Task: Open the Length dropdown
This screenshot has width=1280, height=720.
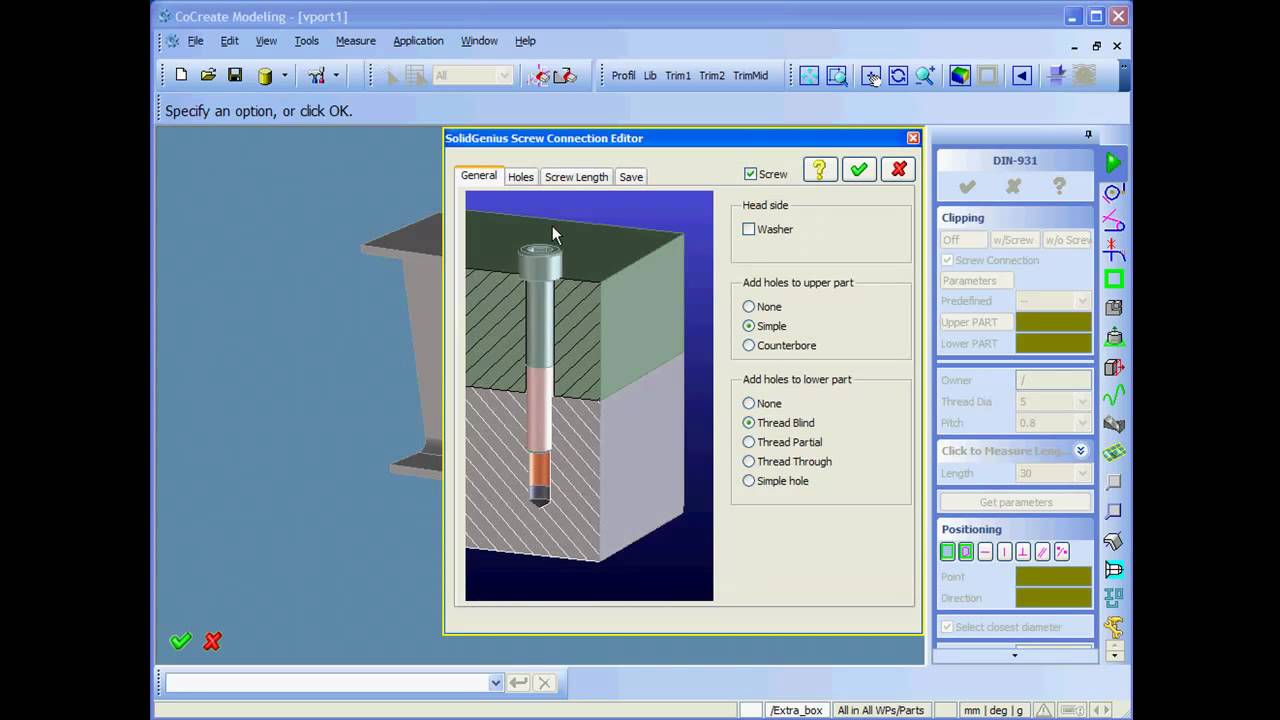Action: coord(1082,473)
